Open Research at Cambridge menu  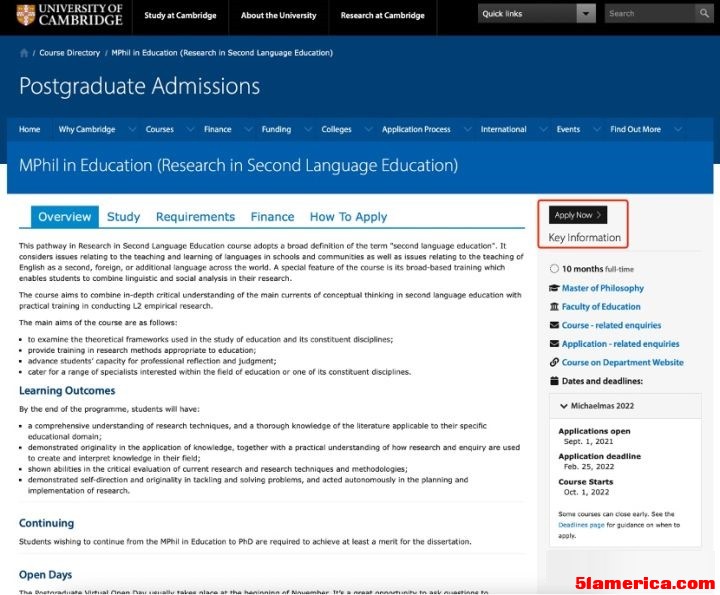point(382,15)
